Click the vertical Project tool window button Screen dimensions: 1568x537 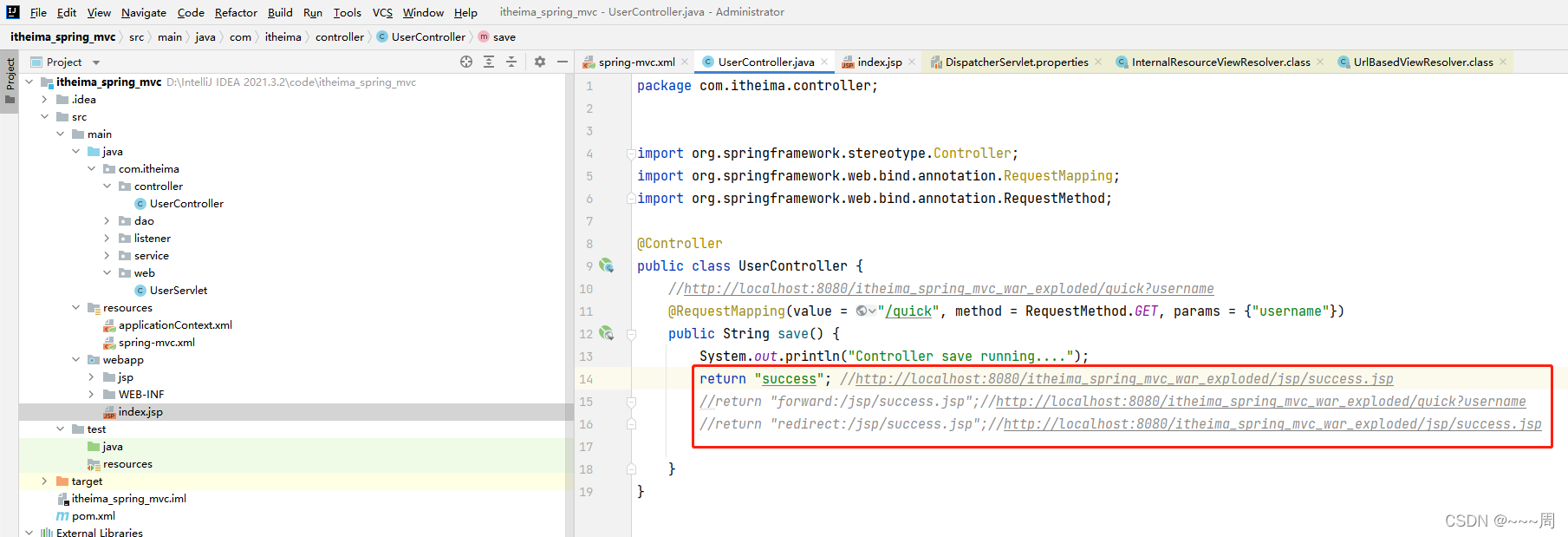click(x=10, y=81)
